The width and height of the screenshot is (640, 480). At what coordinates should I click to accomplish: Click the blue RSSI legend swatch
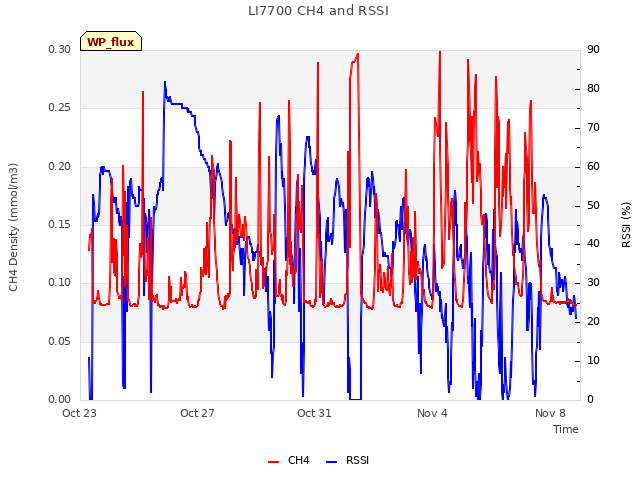pos(331,461)
